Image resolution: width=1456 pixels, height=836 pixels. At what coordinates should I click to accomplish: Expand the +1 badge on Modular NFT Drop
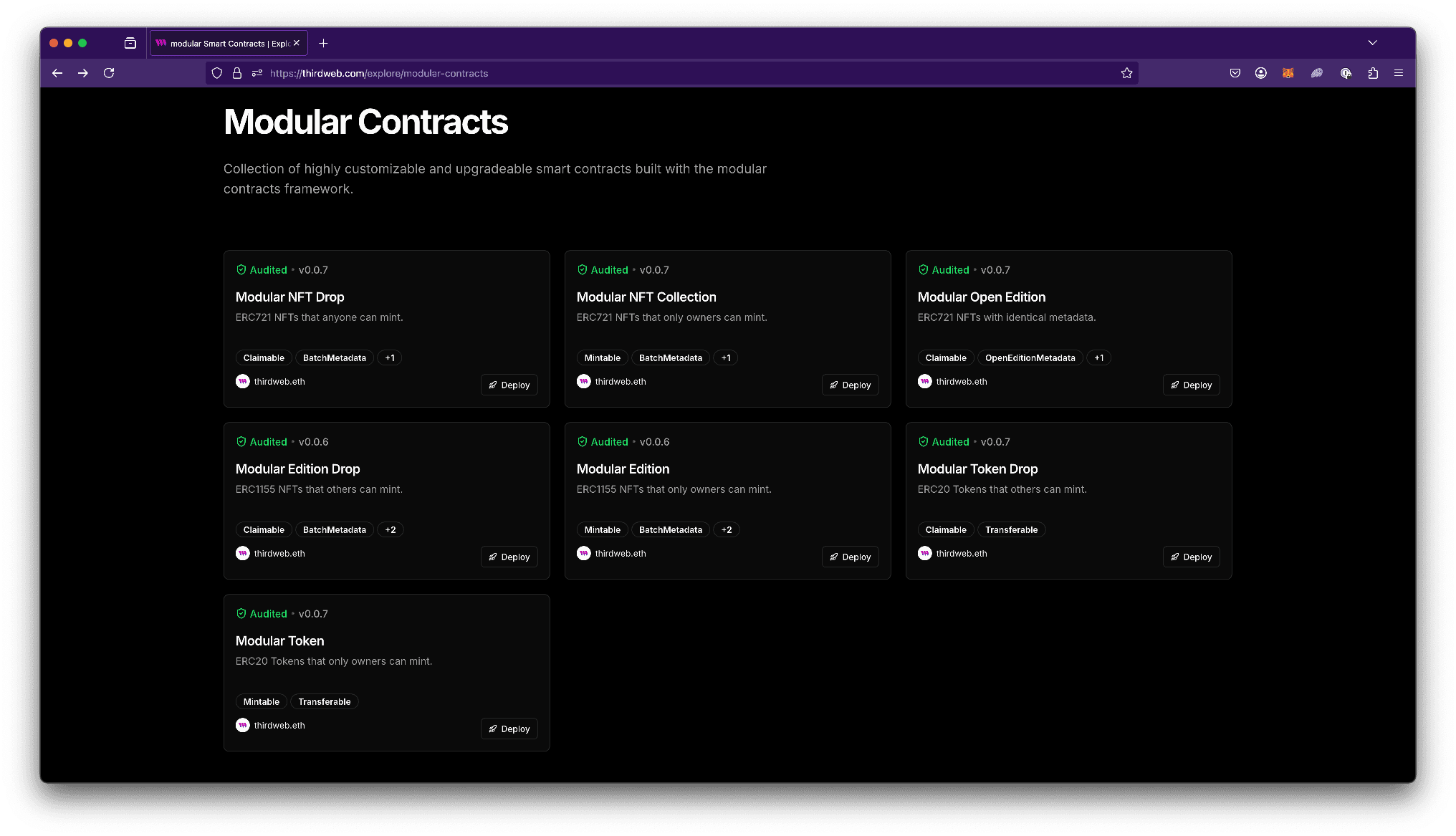pyautogui.click(x=389, y=357)
